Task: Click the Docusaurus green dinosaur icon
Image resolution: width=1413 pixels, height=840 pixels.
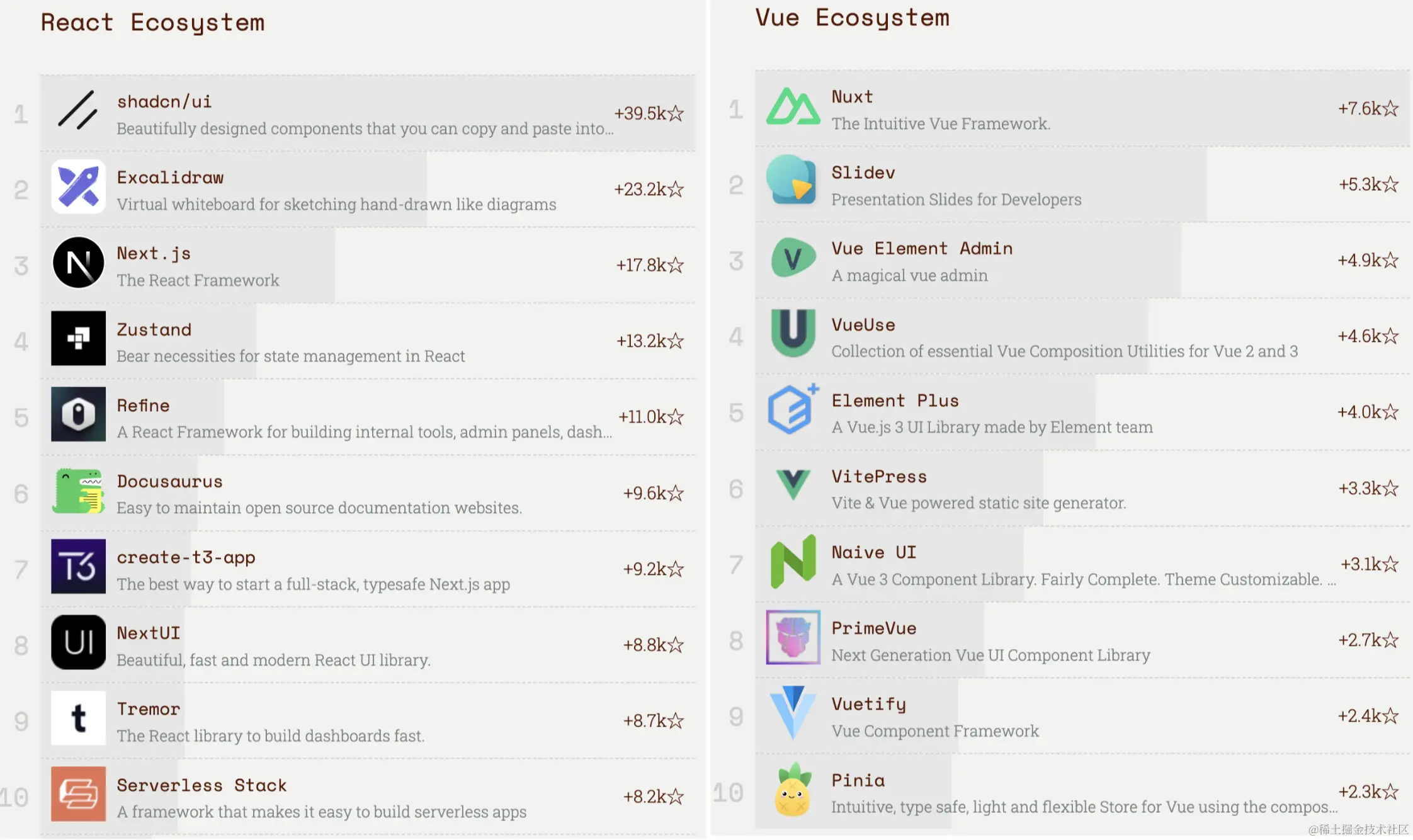Action: coord(78,491)
